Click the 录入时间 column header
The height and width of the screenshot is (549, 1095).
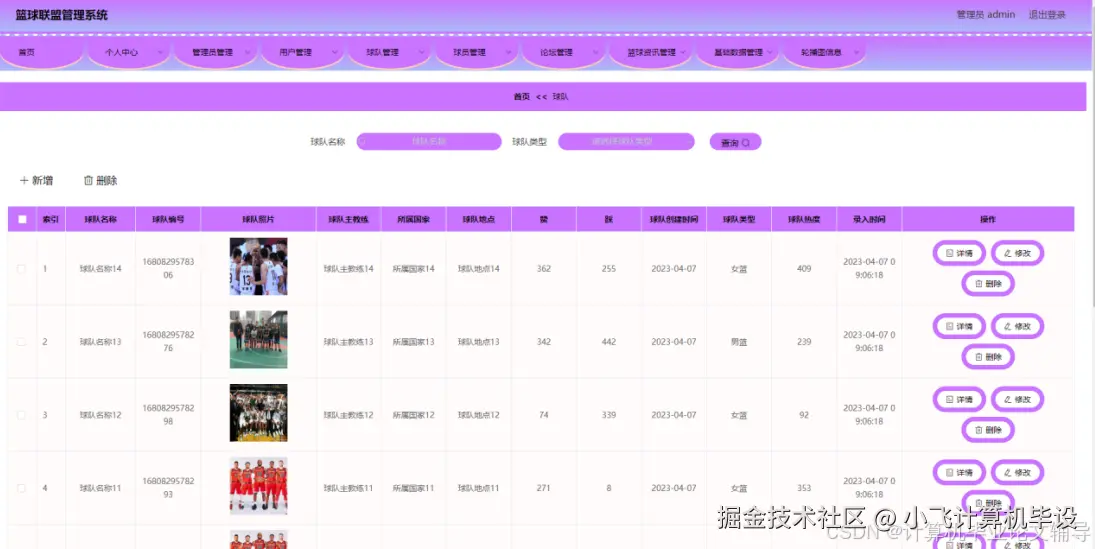pyautogui.click(x=869, y=219)
